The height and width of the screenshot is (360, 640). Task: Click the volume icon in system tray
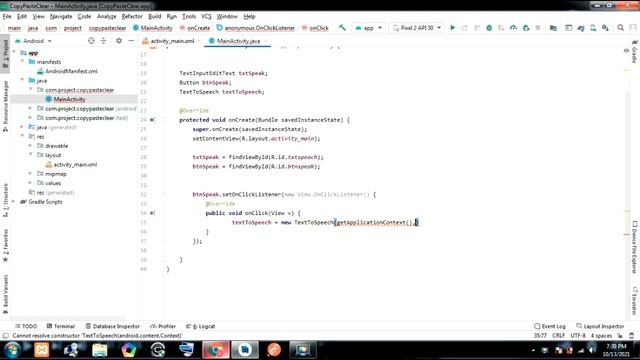point(592,350)
